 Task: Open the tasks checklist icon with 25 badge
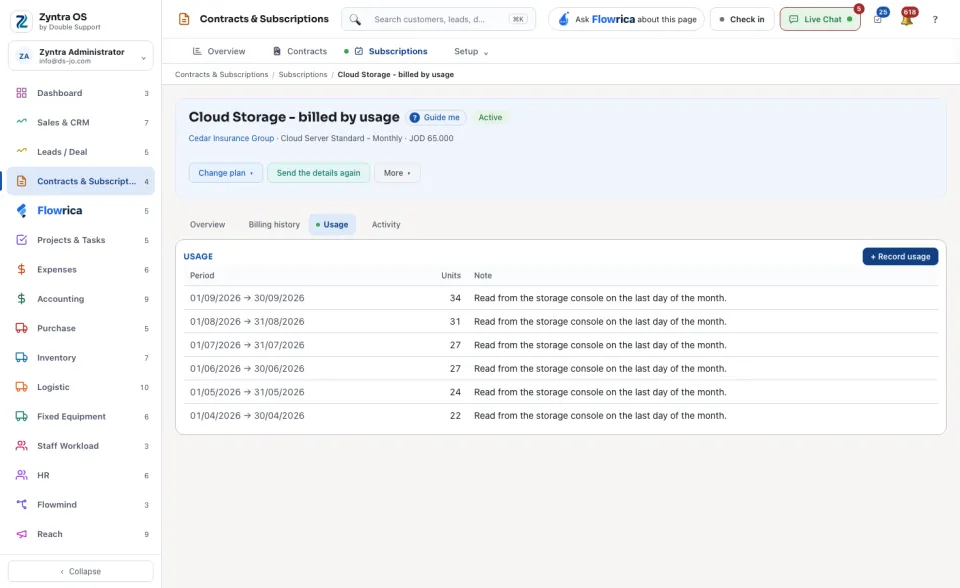tap(878, 19)
